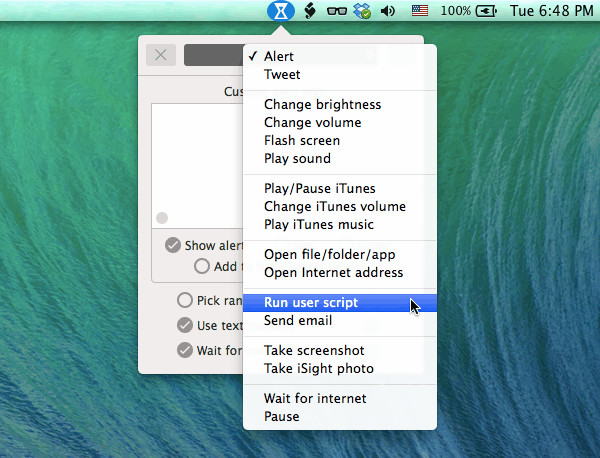Select Open Internet address action
This screenshot has height=458, width=600.
340,272
